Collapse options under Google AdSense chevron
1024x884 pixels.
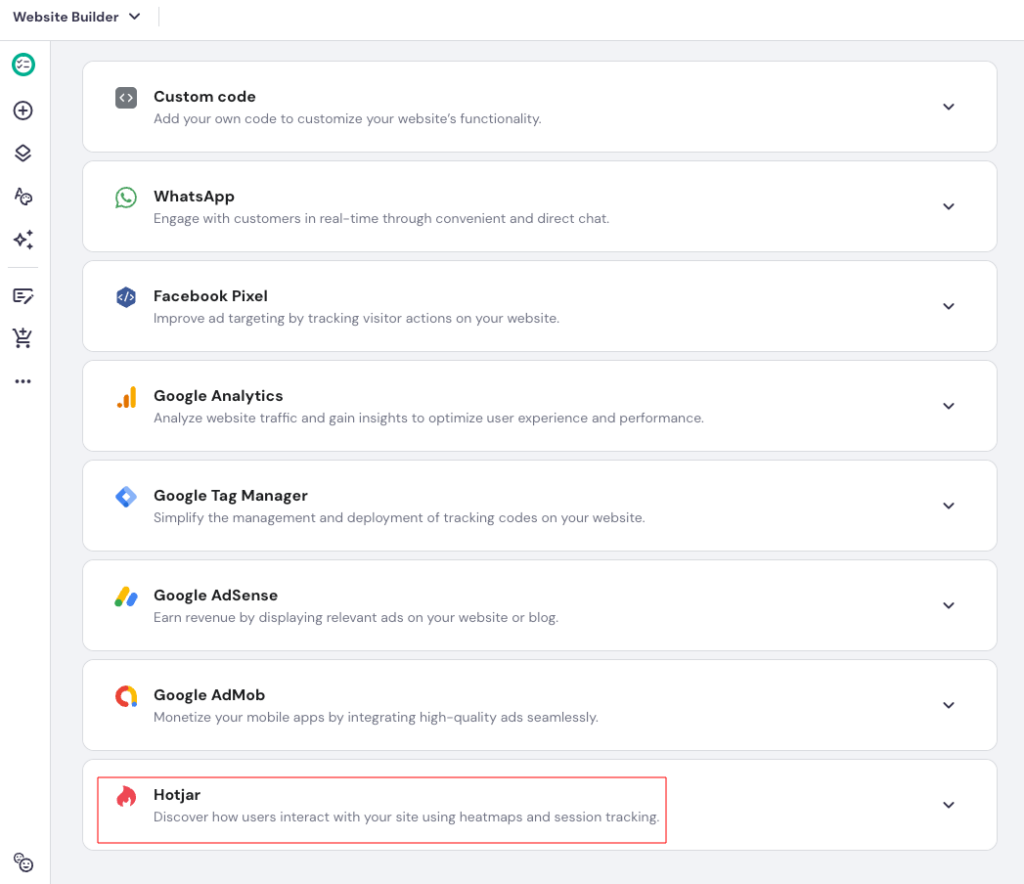pyautogui.click(x=948, y=605)
